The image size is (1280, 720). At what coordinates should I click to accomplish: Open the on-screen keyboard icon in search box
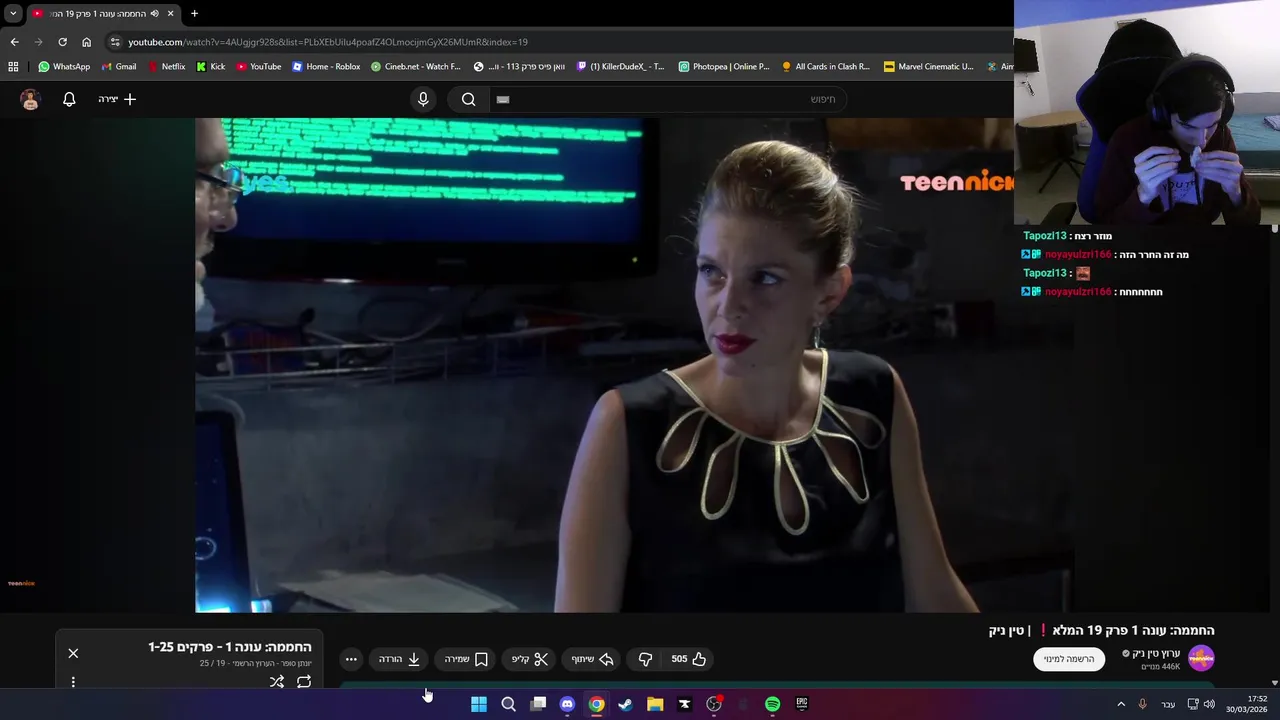503,99
